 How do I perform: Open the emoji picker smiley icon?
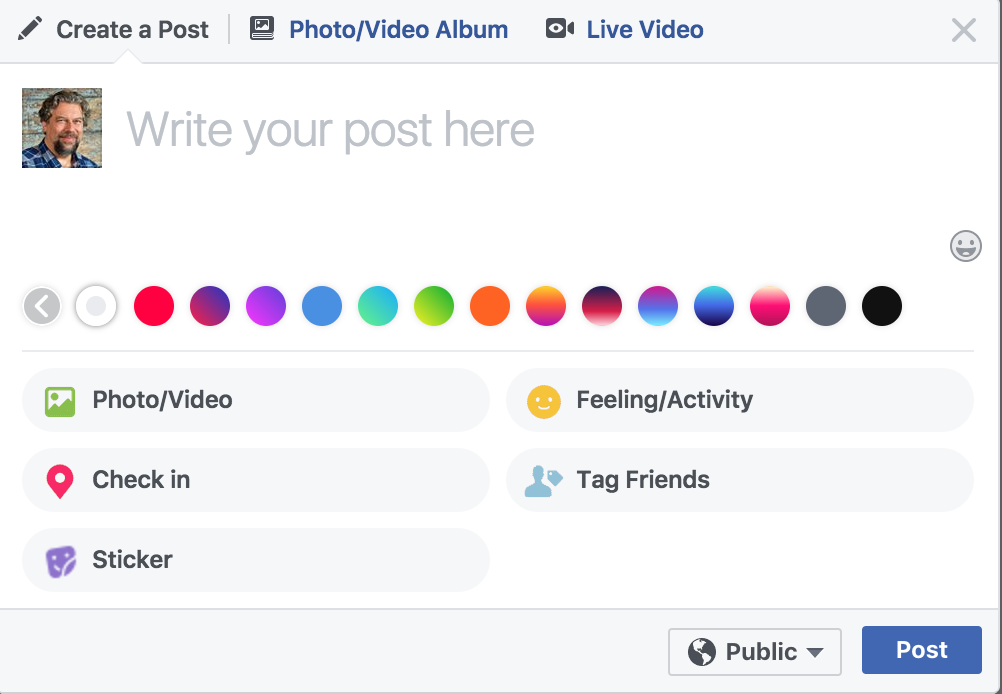click(x=964, y=246)
